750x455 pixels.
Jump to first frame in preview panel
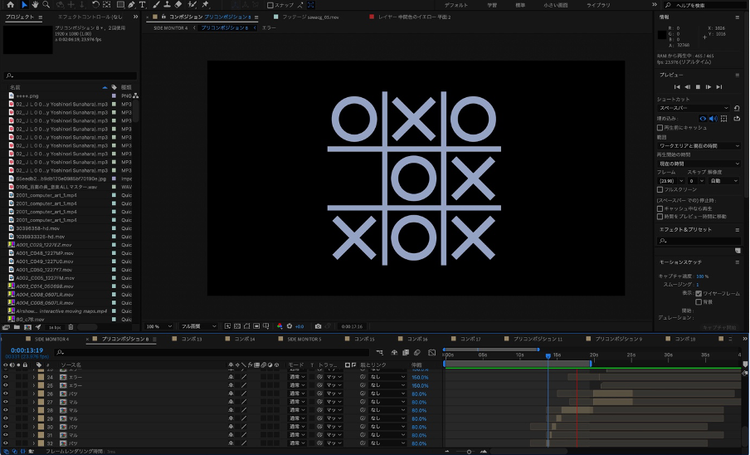(677, 87)
